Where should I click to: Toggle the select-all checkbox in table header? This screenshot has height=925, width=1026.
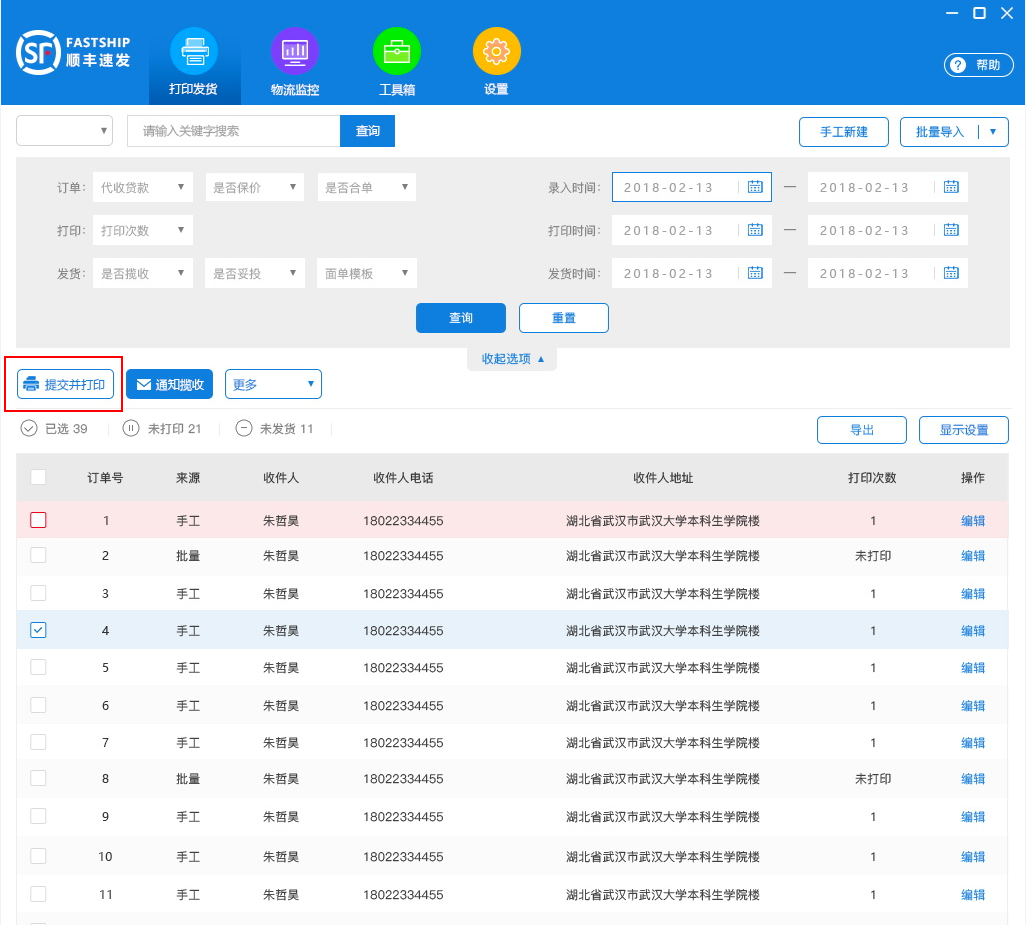coord(38,477)
